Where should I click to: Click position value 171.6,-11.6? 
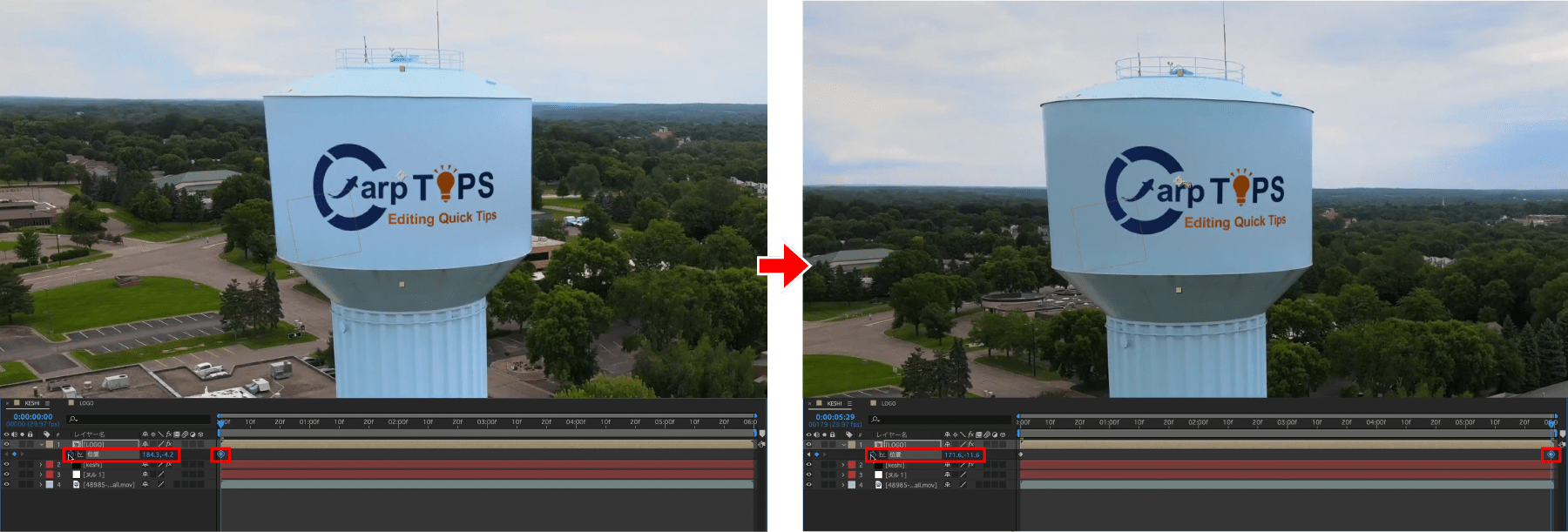click(963, 455)
